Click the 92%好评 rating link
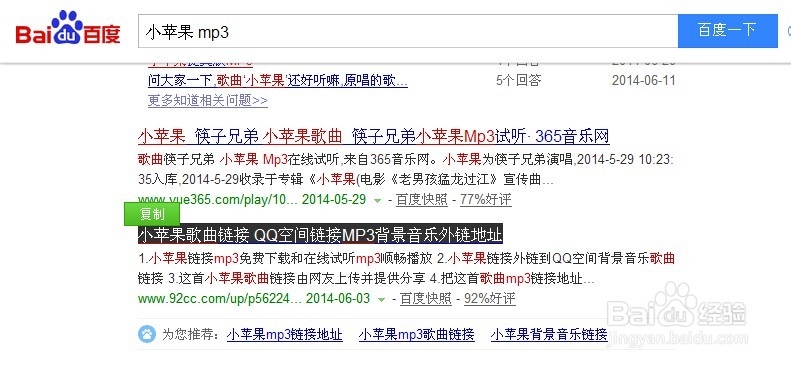 [490, 298]
